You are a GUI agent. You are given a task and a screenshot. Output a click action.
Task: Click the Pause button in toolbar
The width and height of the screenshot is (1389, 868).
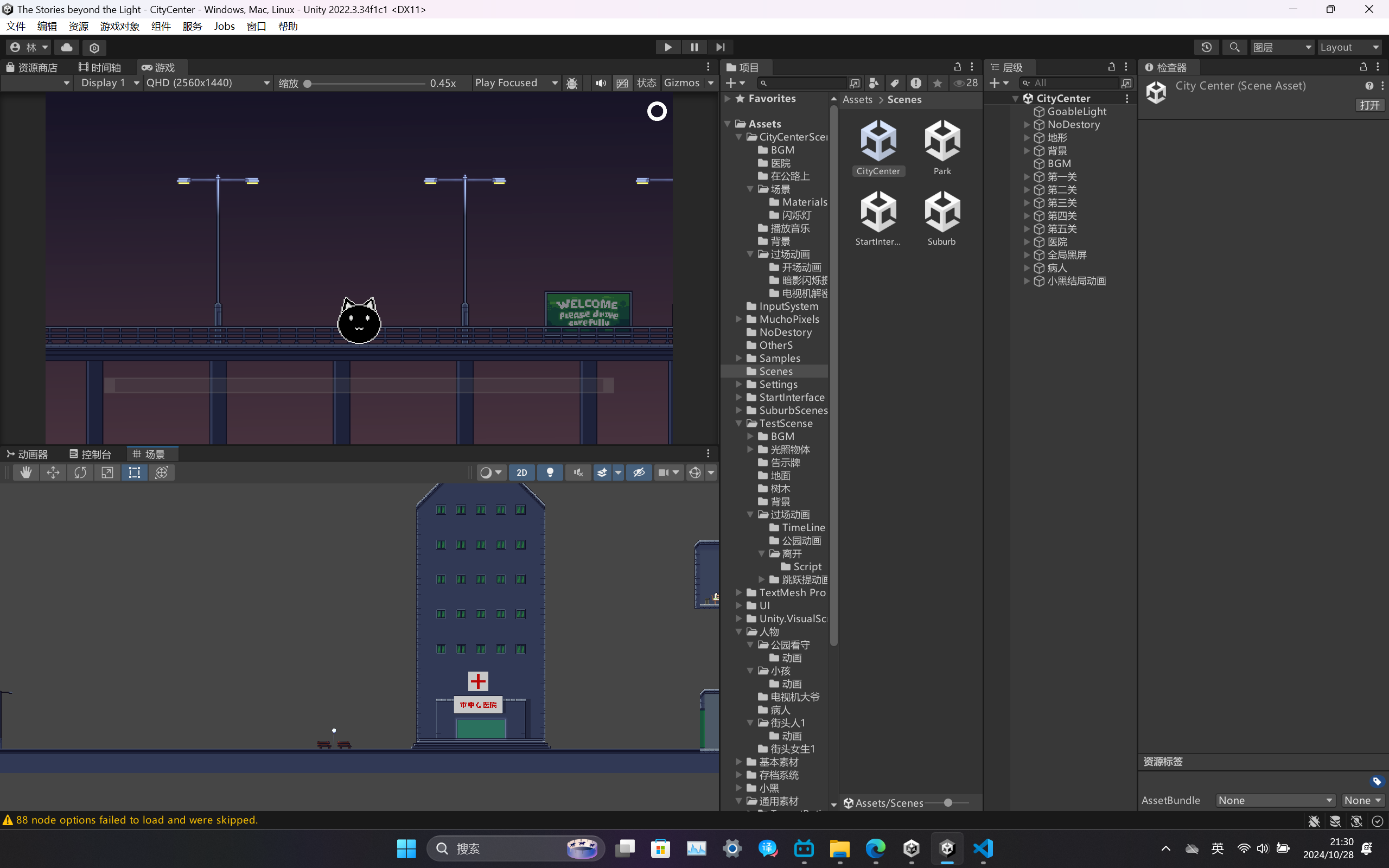coord(694,46)
